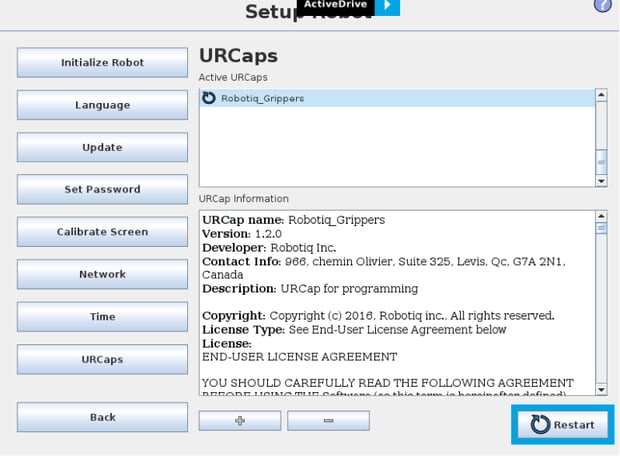Click the 'Description: URCap for programming' line

310,289
